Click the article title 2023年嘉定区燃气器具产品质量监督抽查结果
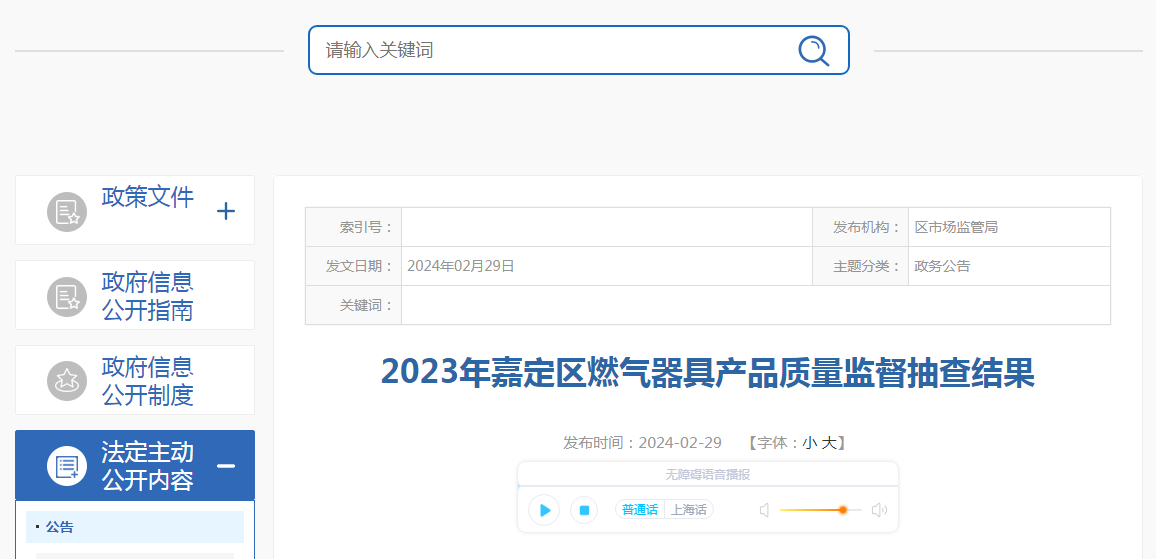Screen dimensions: 1156x559 [x=708, y=372]
